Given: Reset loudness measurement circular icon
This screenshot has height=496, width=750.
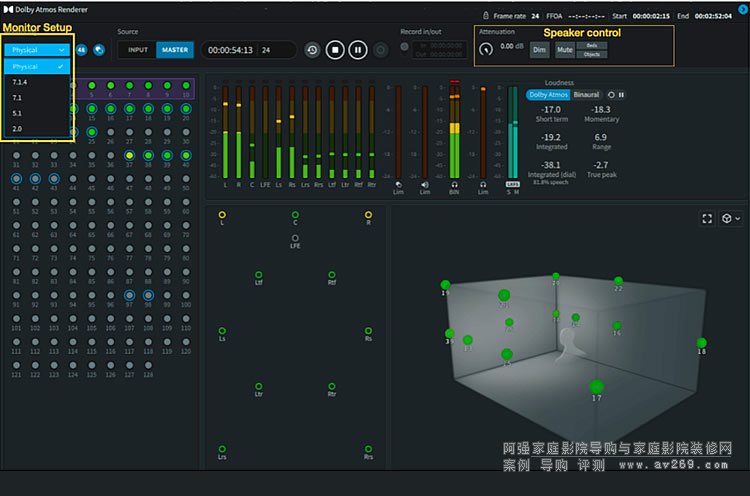Looking at the screenshot, I should (612, 95).
